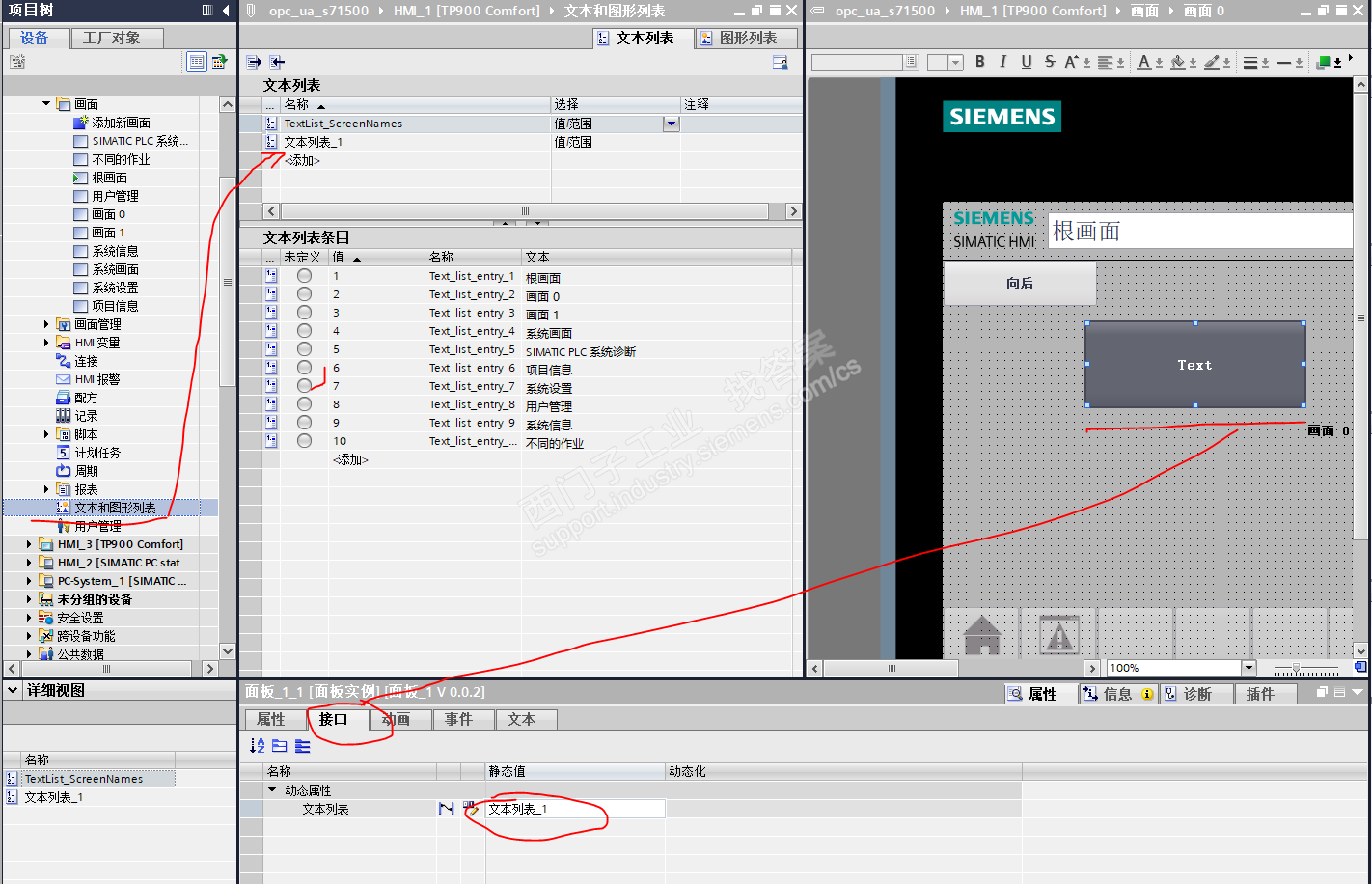Open 值范围 dropdown for TextList_ScreenNames
Screen dimensions: 1372x884
pos(672,124)
